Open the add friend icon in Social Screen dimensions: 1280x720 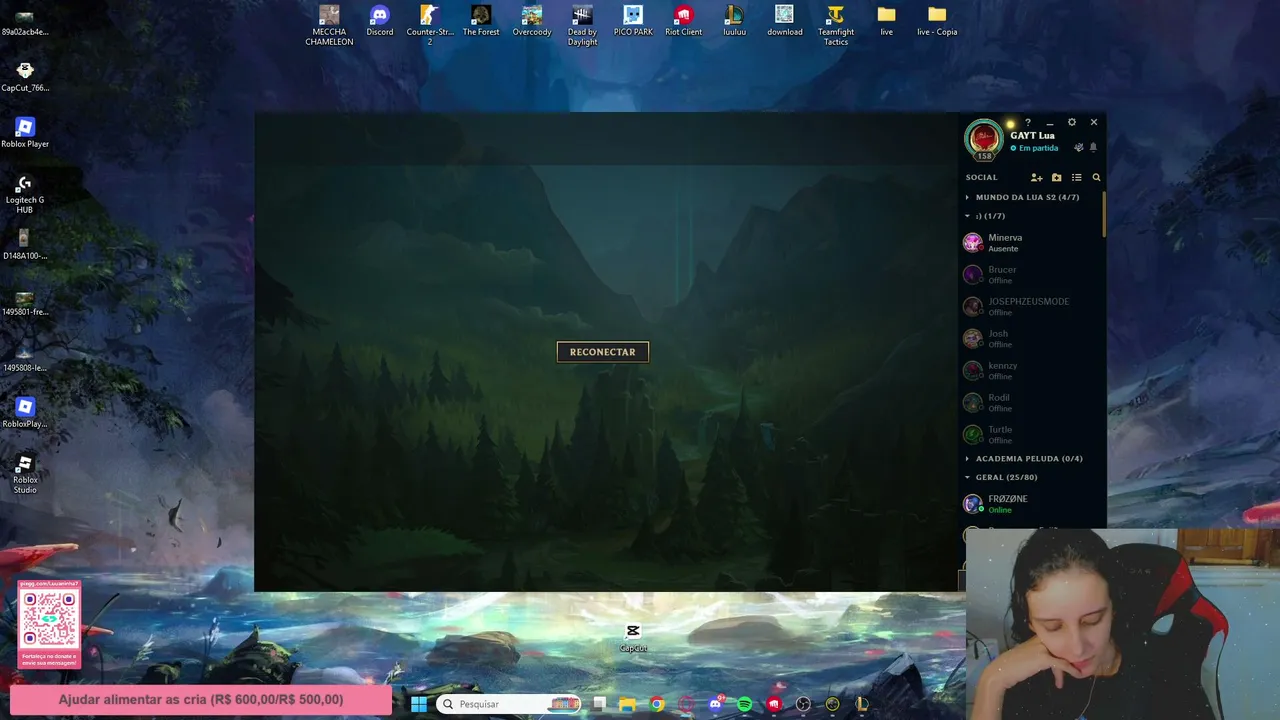[x=1036, y=178]
